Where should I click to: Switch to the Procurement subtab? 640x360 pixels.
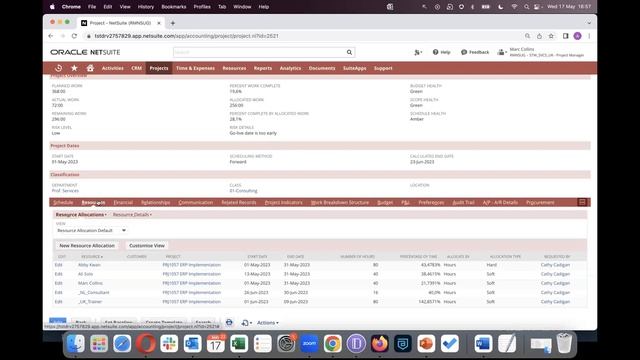click(x=540, y=202)
